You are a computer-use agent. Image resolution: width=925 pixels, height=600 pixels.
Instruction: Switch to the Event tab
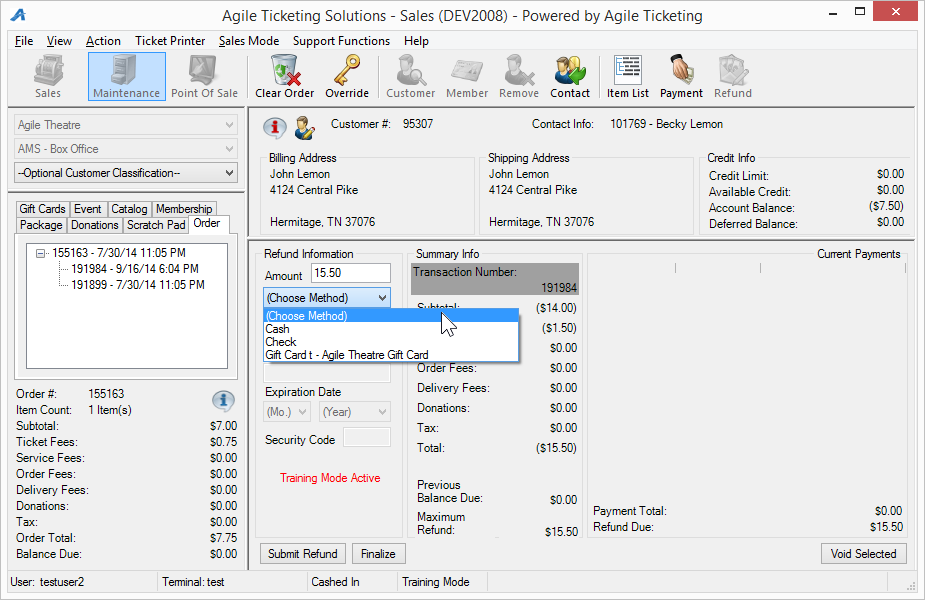tap(87, 209)
